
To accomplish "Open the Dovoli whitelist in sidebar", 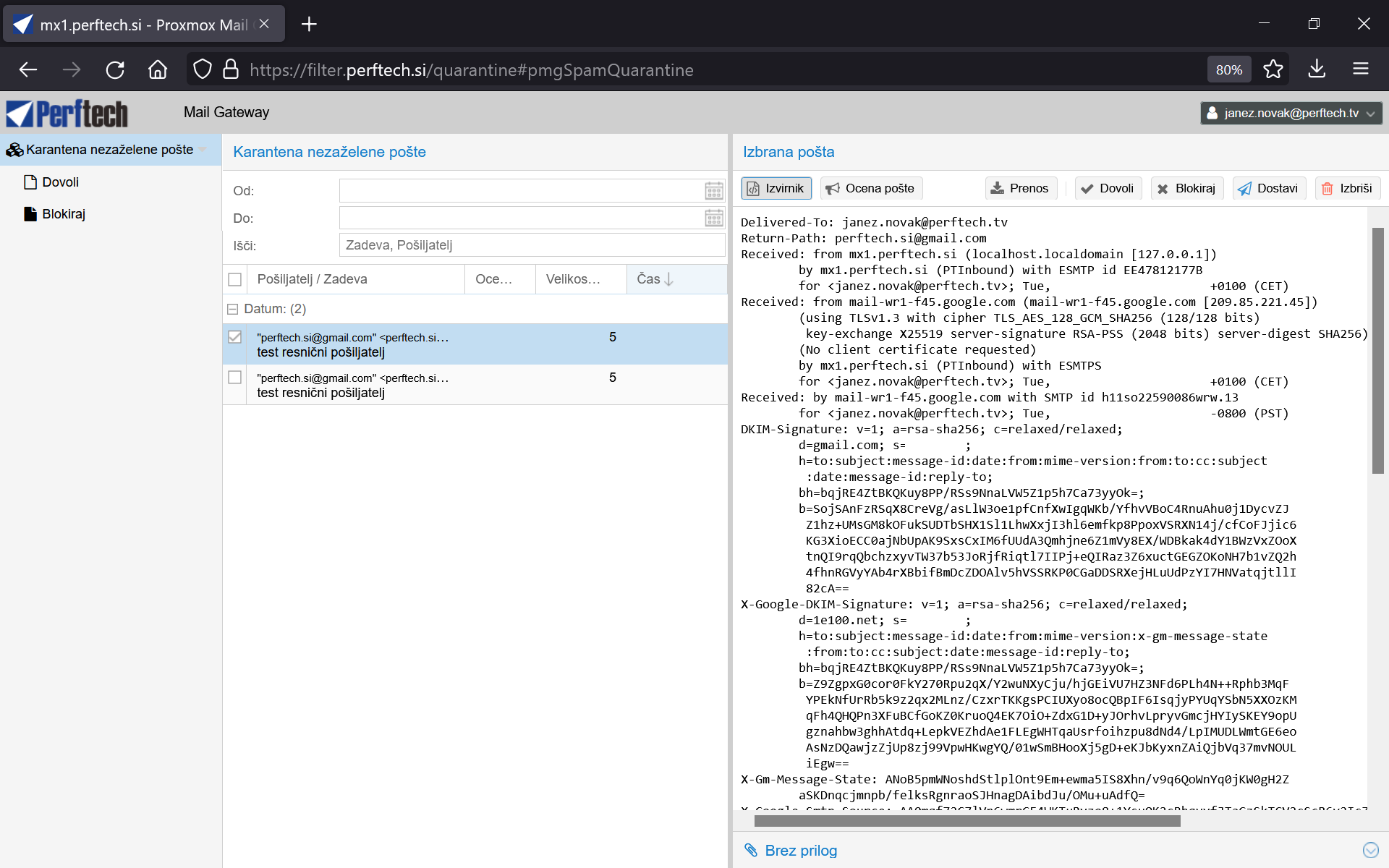I will [61, 182].
